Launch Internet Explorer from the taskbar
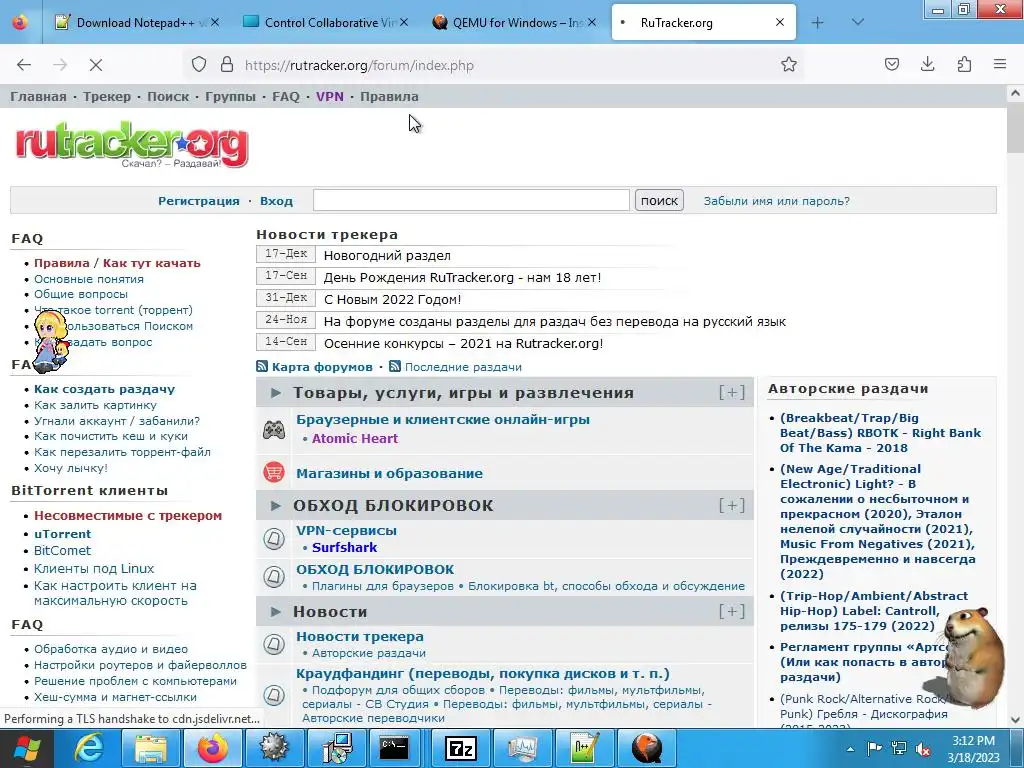1024x768 pixels. [88, 748]
